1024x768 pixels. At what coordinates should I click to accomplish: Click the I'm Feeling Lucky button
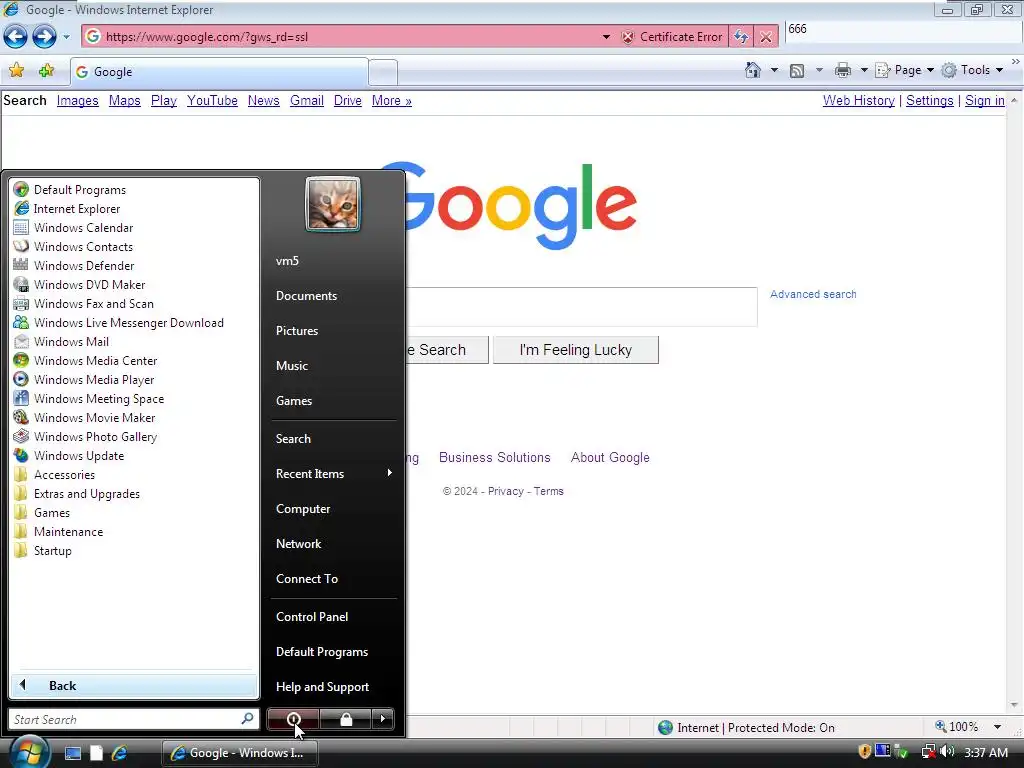point(575,350)
